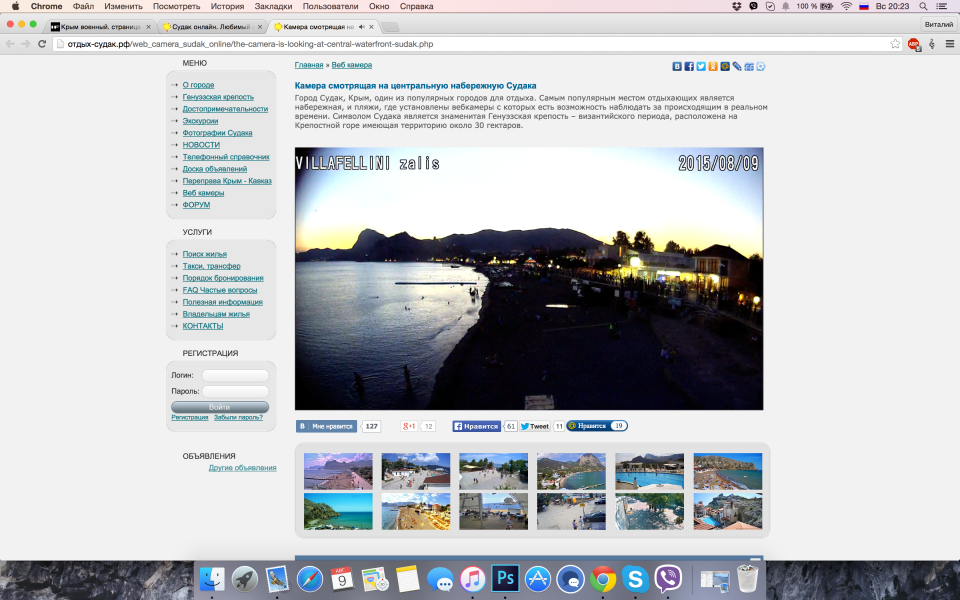Click the VK share icon in the header

click(677, 66)
